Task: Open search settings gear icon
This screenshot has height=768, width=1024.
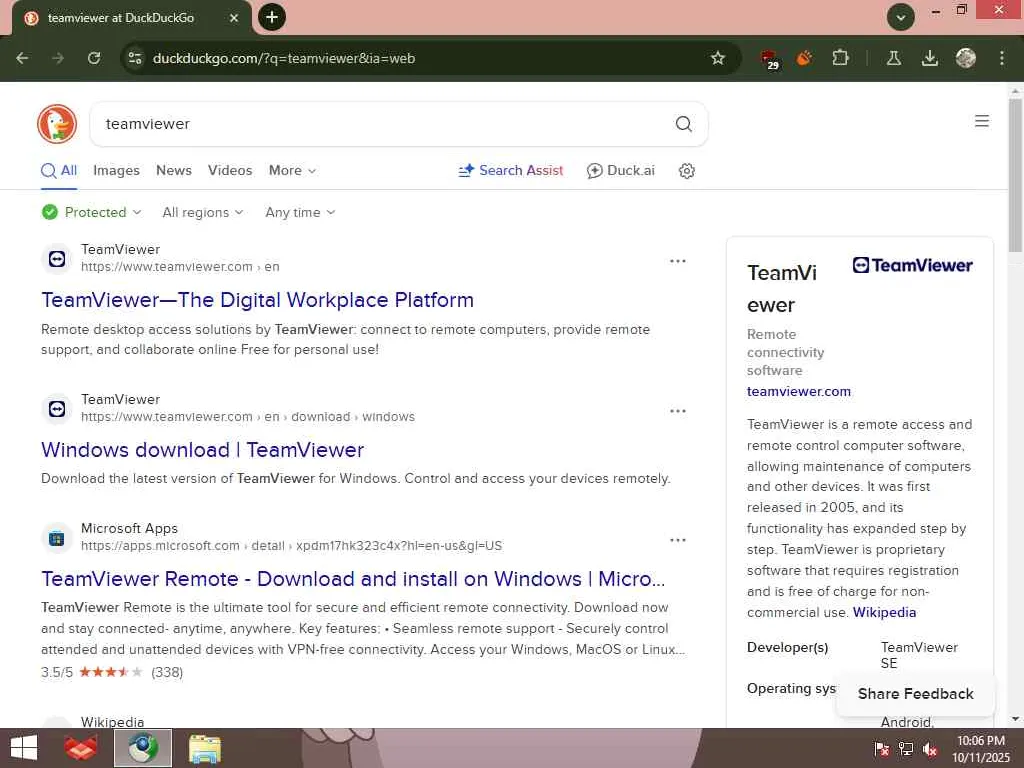Action: (x=686, y=170)
